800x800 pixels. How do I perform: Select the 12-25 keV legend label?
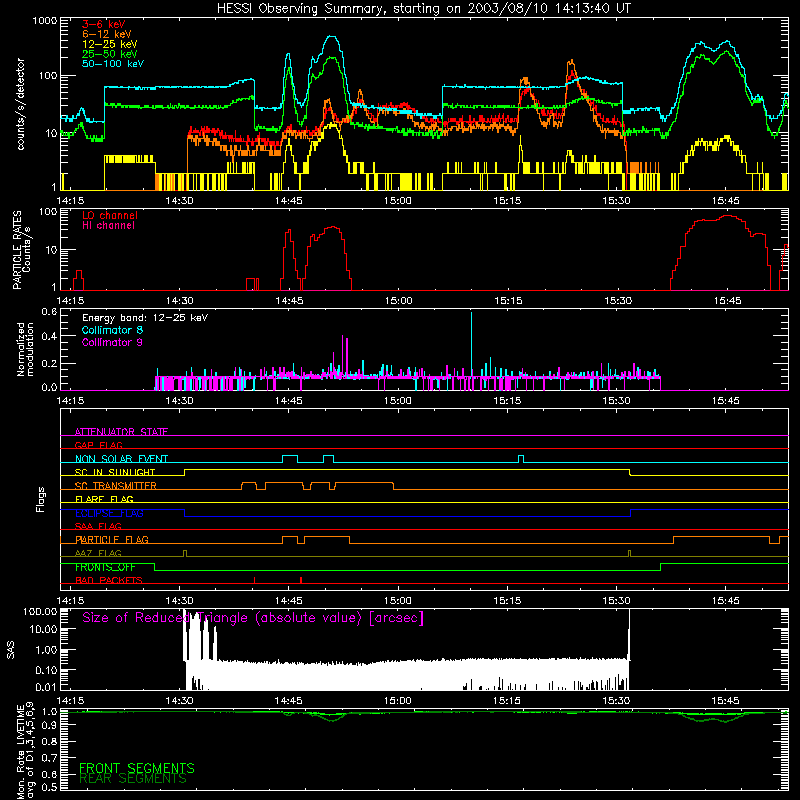pos(110,44)
